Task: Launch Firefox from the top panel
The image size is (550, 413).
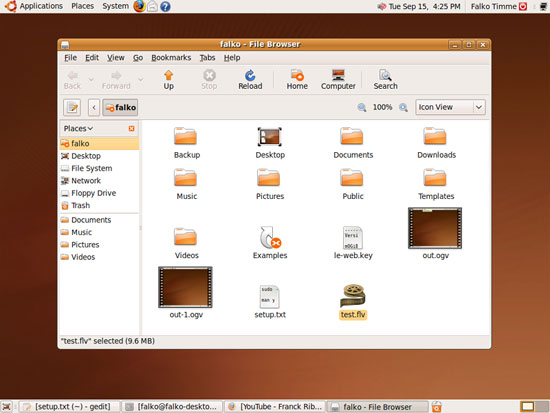Action: click(139, 6)
